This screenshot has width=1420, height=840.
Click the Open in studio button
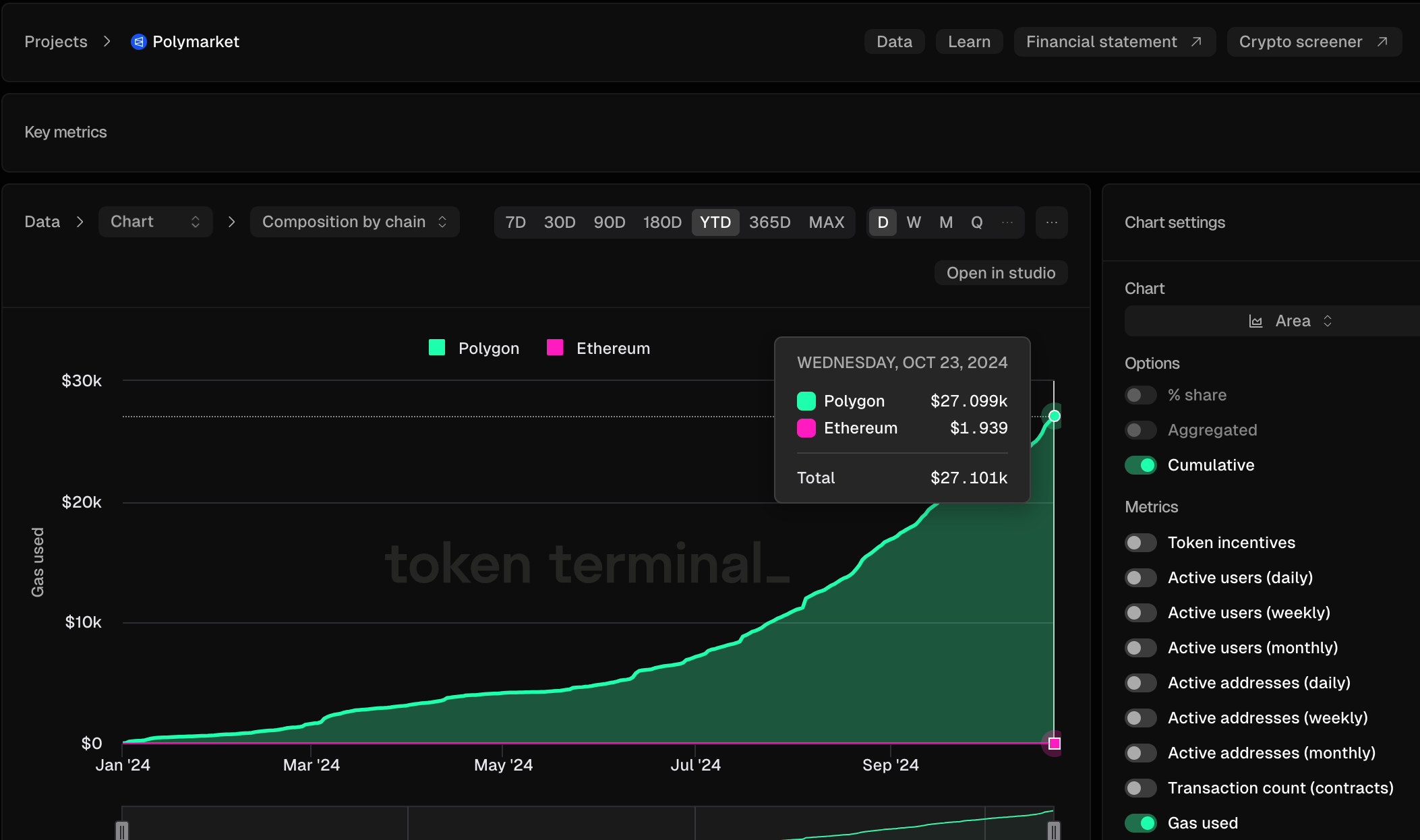click(1000, 273)
